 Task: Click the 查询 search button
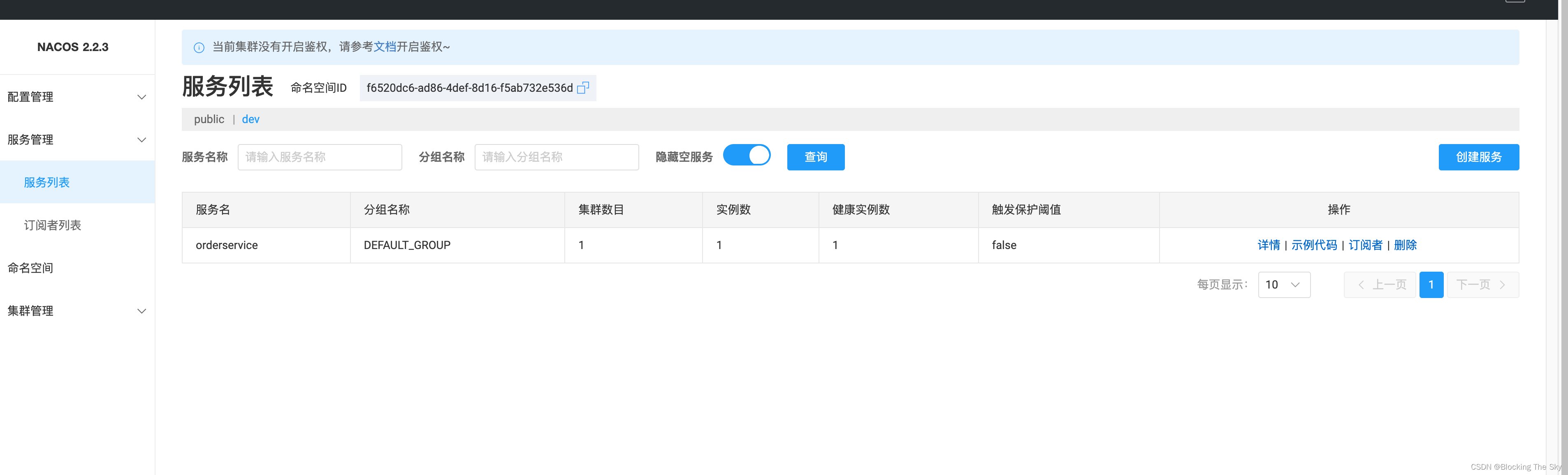[816, 157]
